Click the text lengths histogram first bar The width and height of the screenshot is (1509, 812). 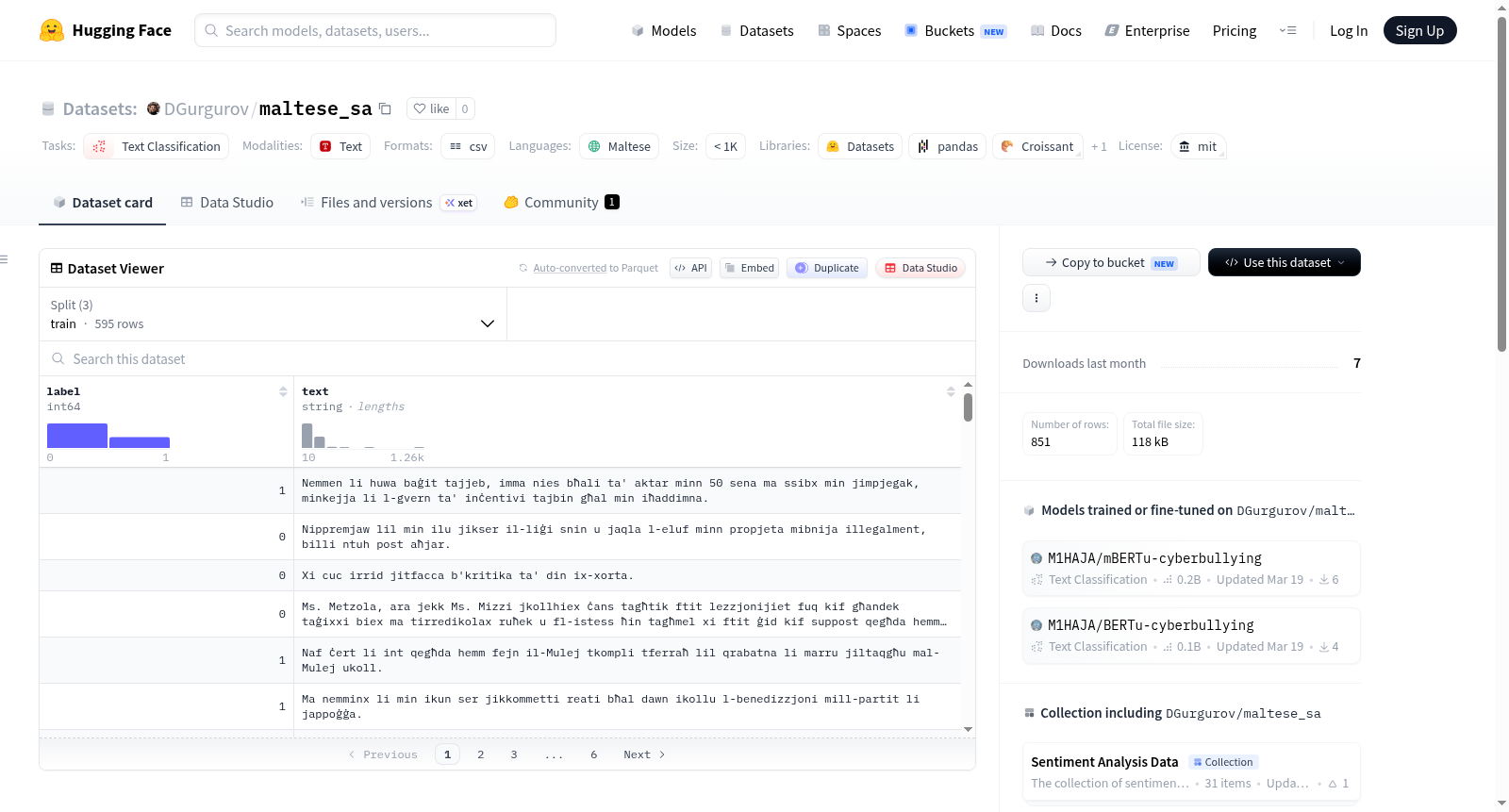coord(307,436)
